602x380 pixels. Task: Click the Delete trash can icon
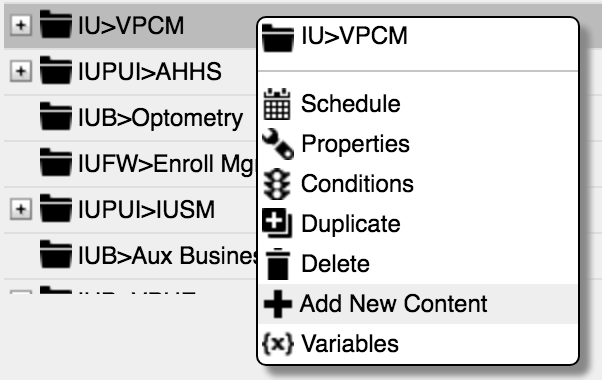(278, 264)
